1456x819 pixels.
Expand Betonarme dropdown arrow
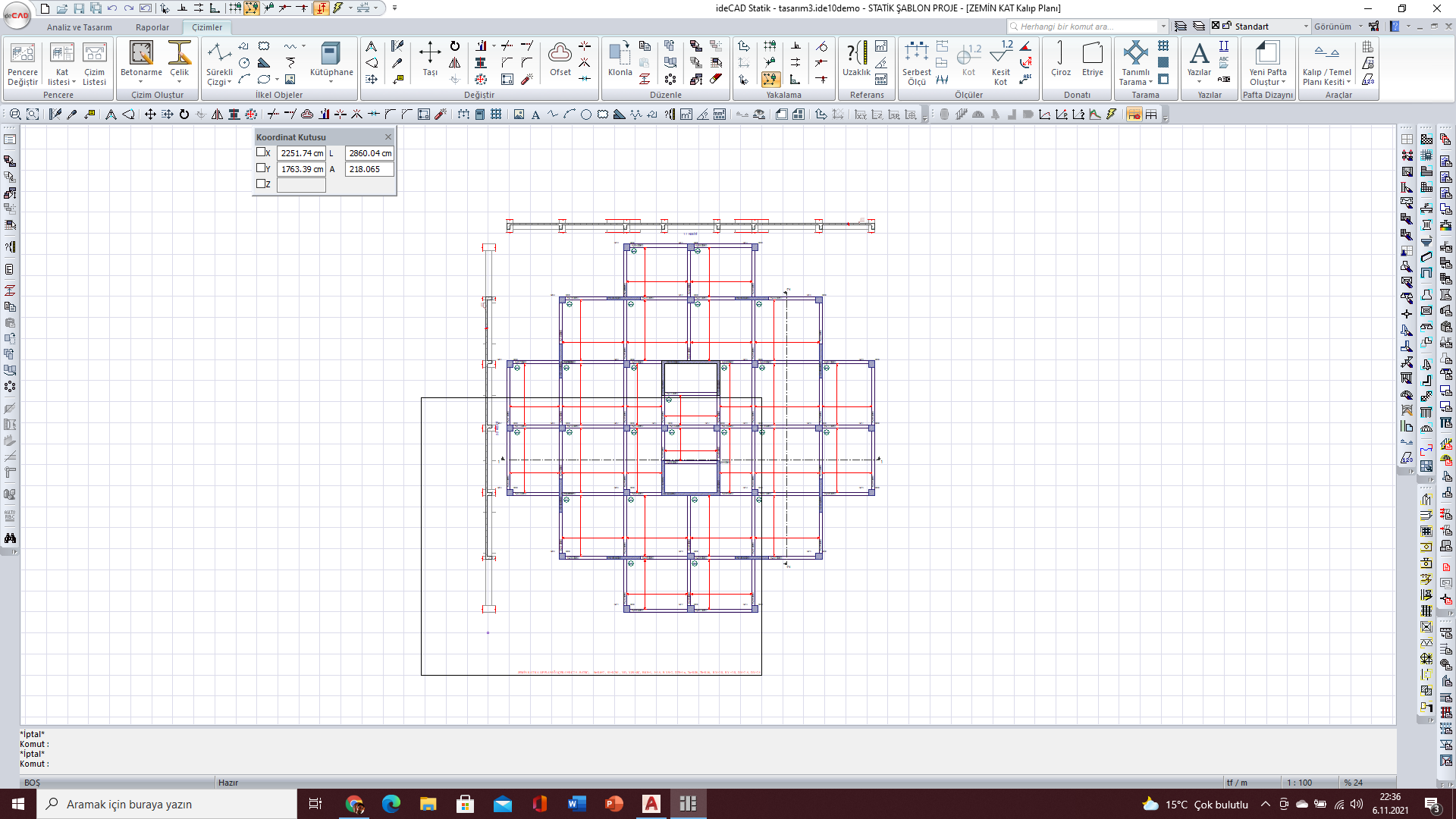(x=141, y=82)
